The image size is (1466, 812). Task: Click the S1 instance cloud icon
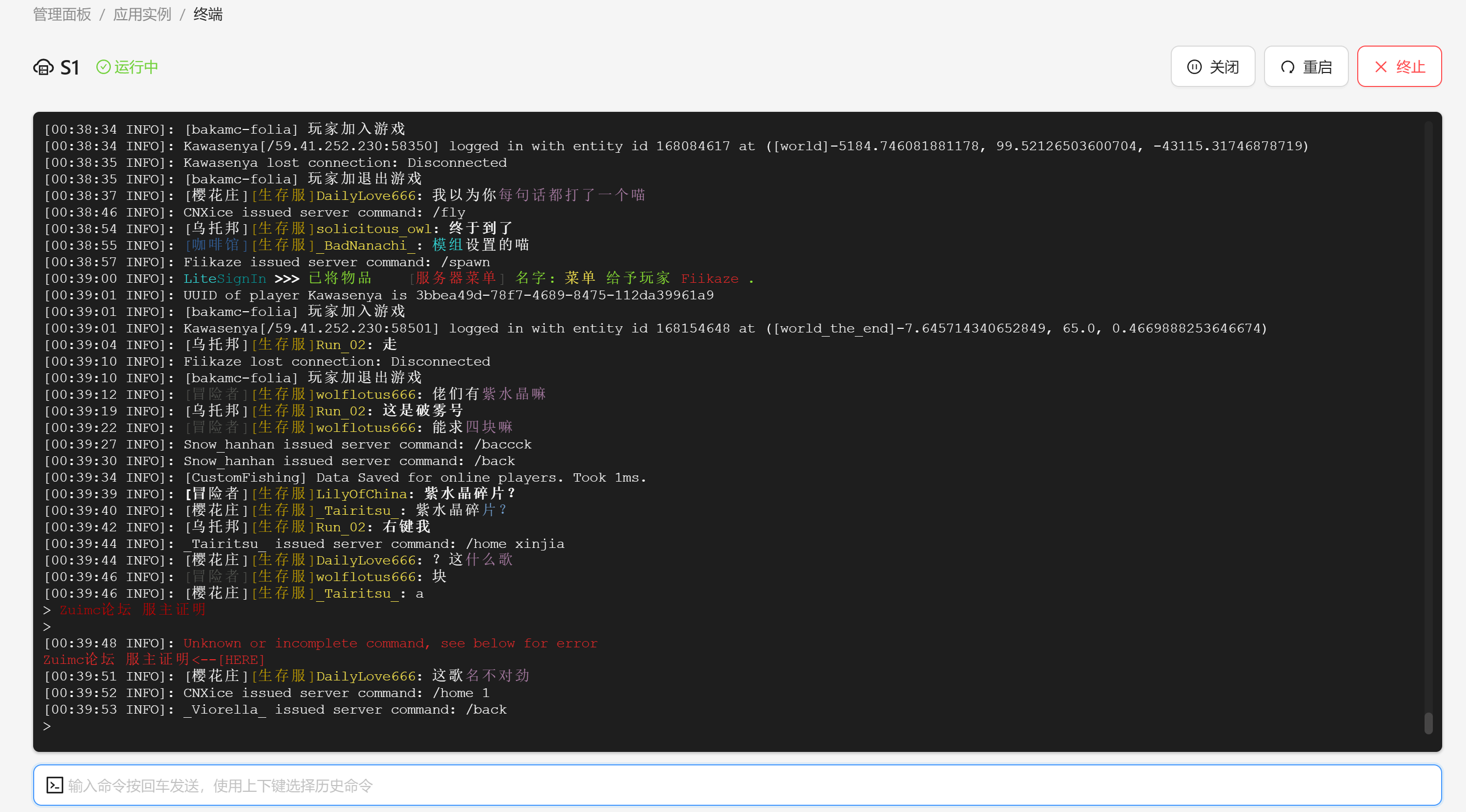pyautogui.click(x=43, y=68)
